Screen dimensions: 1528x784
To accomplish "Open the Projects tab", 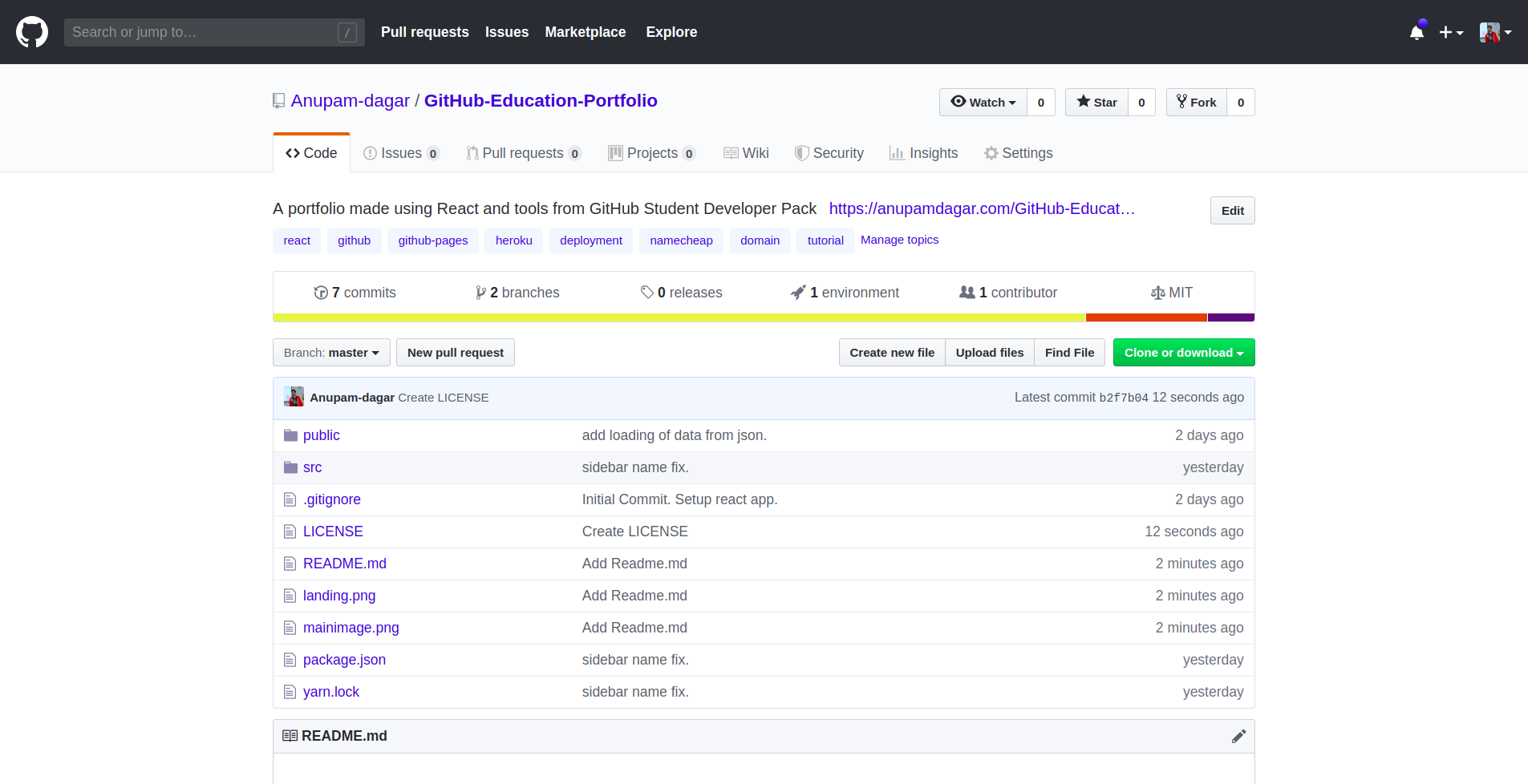I will coord(652,153).
